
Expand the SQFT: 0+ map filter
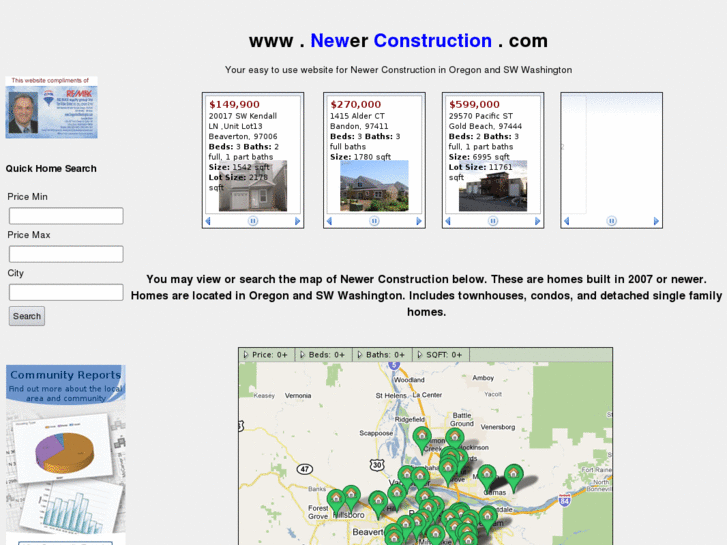tap(440, 355)
